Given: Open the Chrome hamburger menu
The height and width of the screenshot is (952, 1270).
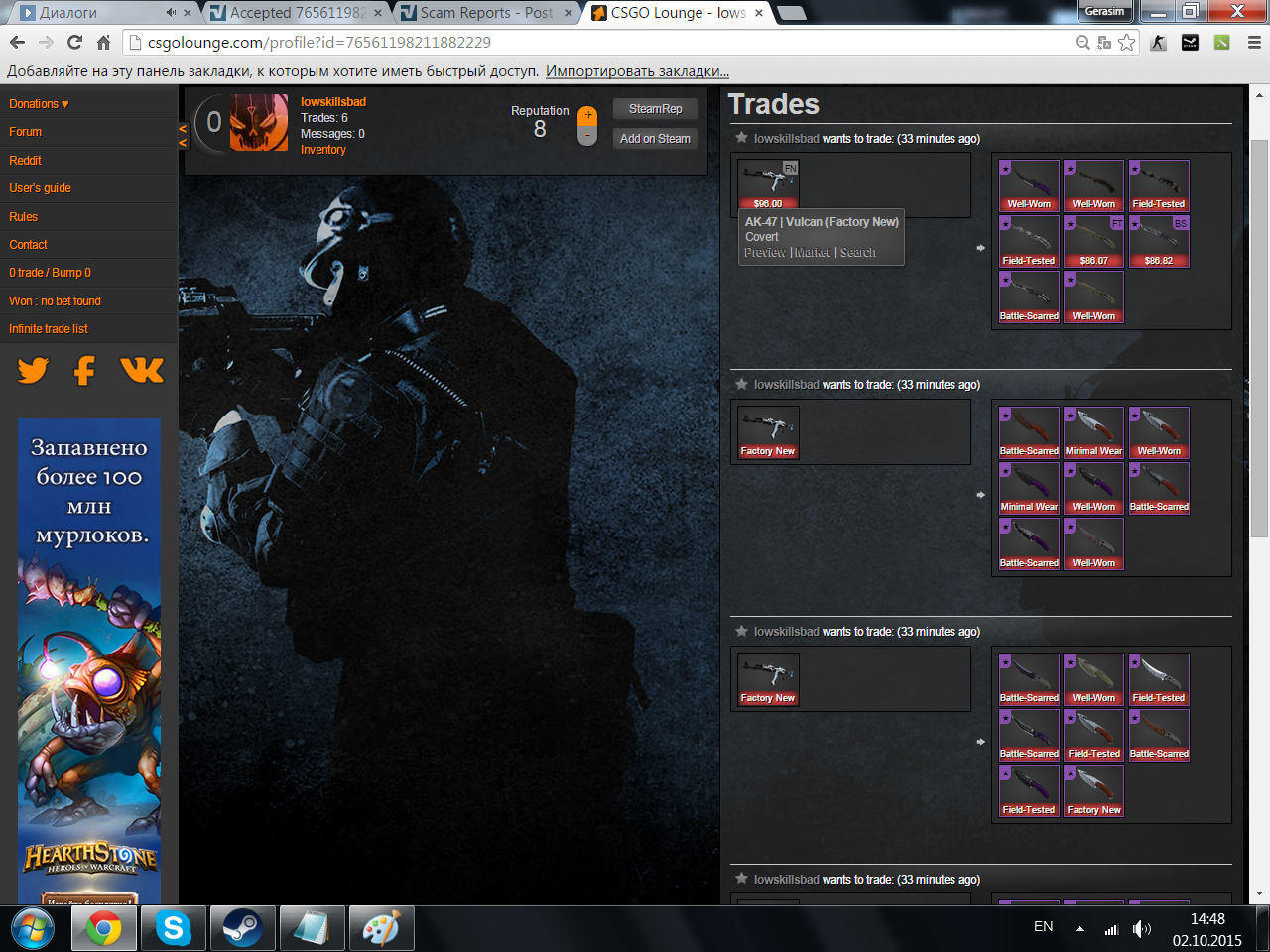Looking at the screenshot, I should (x=1254, y=42).
